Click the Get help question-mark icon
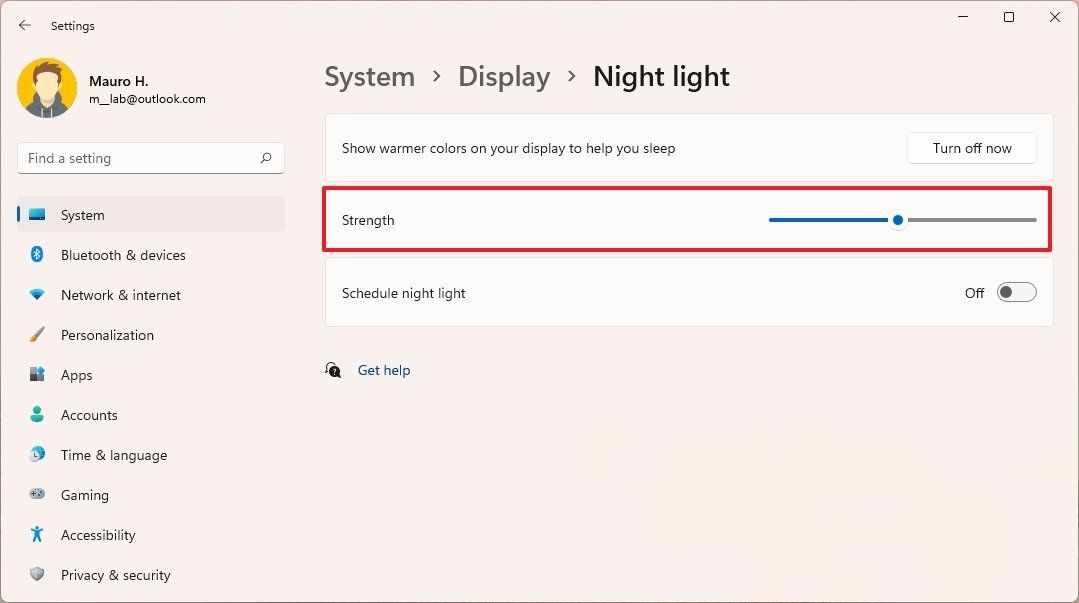1079x603 pixels. coord(333,370)
